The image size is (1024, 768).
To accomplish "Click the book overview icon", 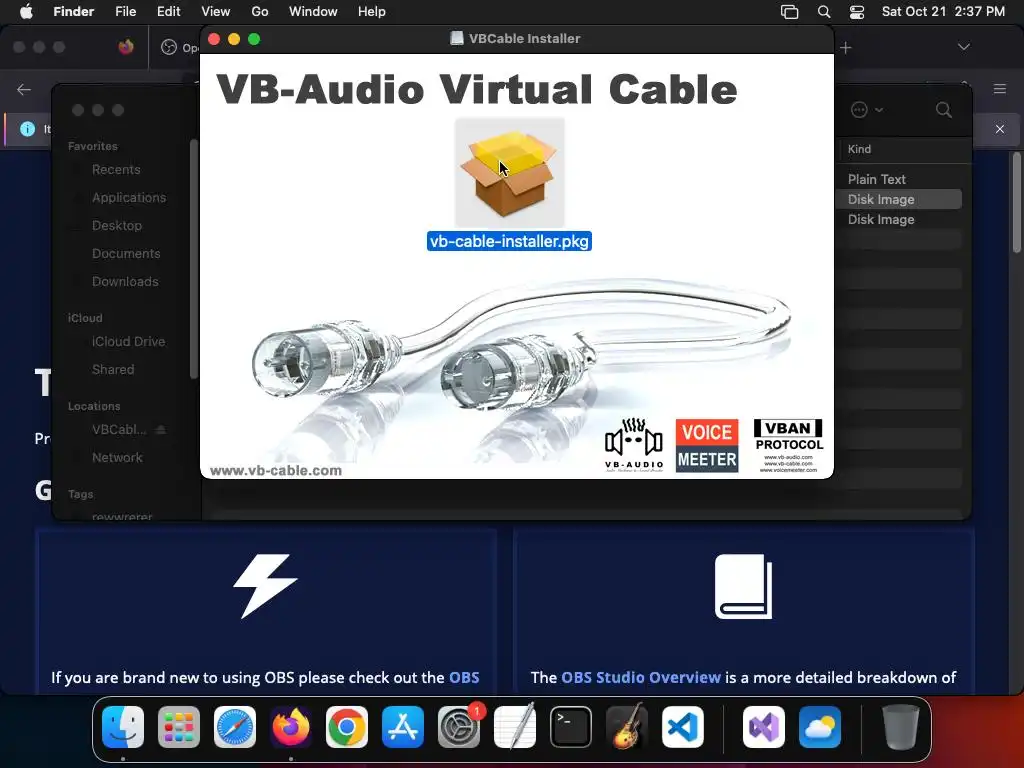I will 743,586.
